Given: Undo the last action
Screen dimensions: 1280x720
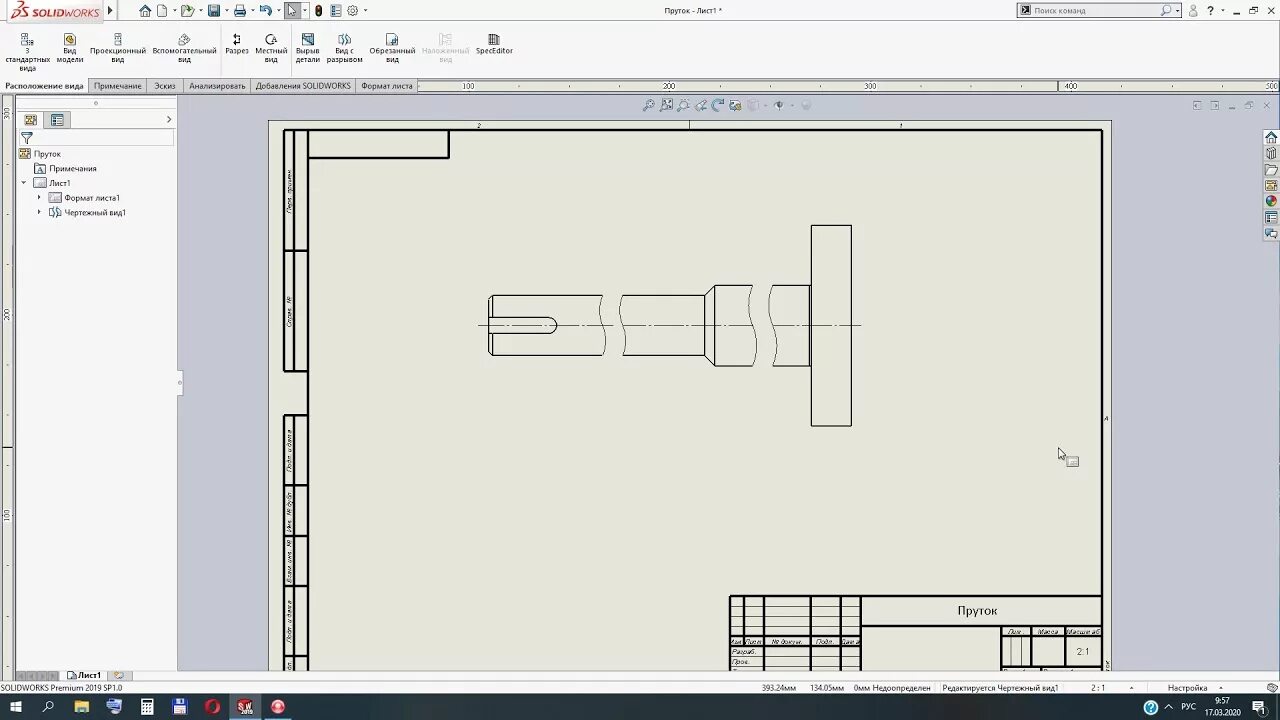Looking at the screenshot, I should (266, 11).
